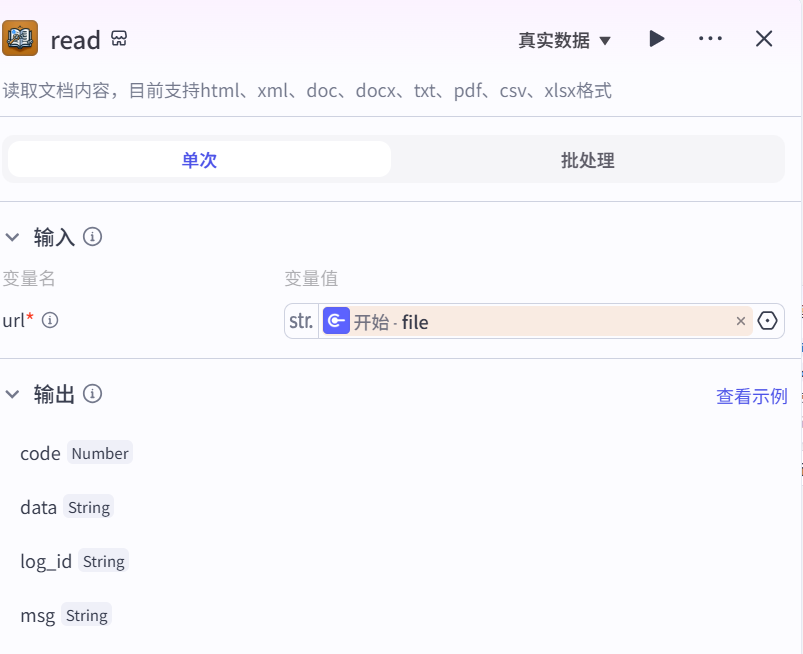Click the info icon next to 输出
Screen dimensions: 803x654
pyautogui.click(x=93, y=394)
